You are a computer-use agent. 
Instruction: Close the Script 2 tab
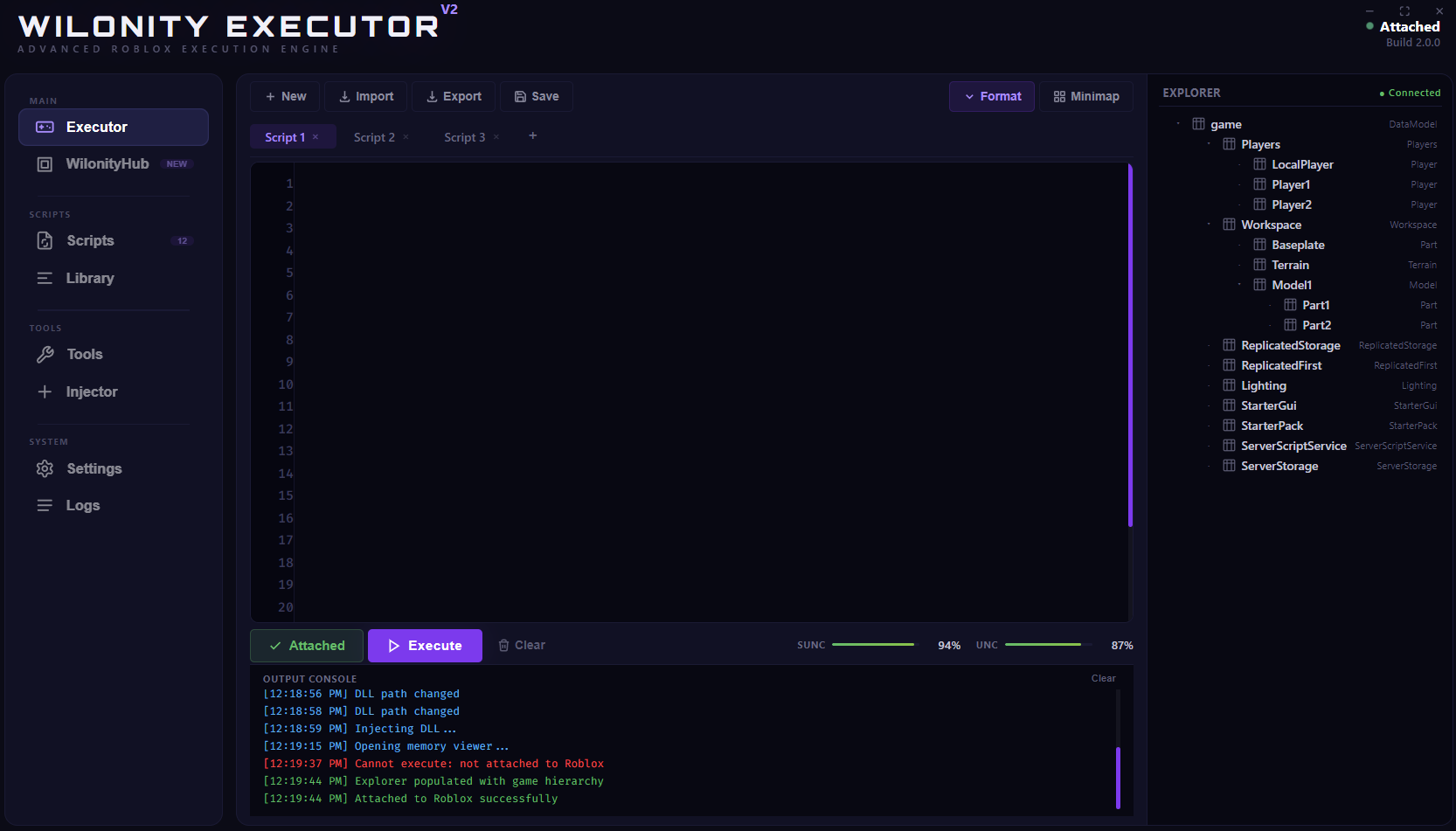click(x=406, y=137)
